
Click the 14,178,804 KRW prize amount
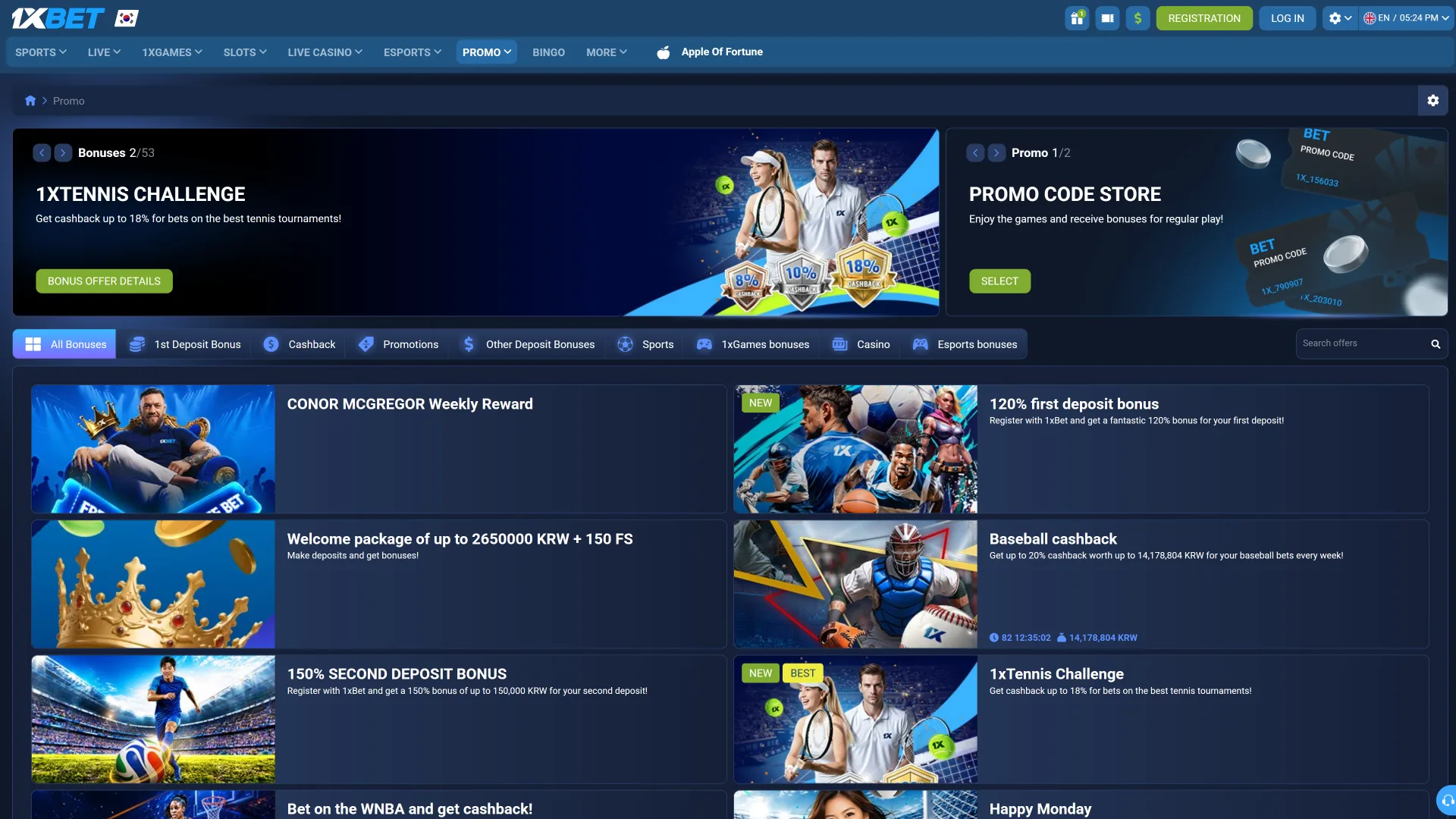[1097, 638]
